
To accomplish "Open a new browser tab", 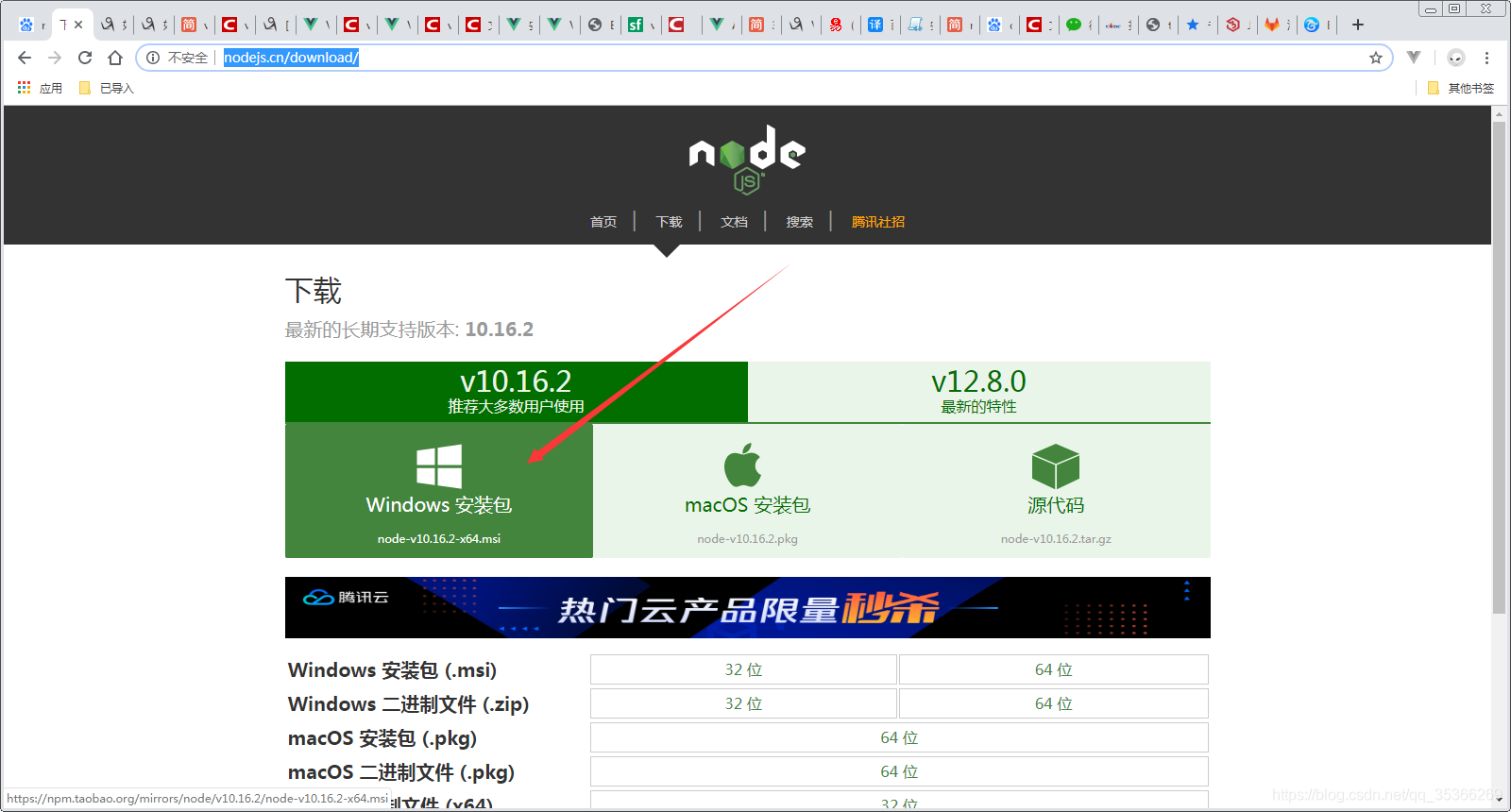I will pos(1358,25).
